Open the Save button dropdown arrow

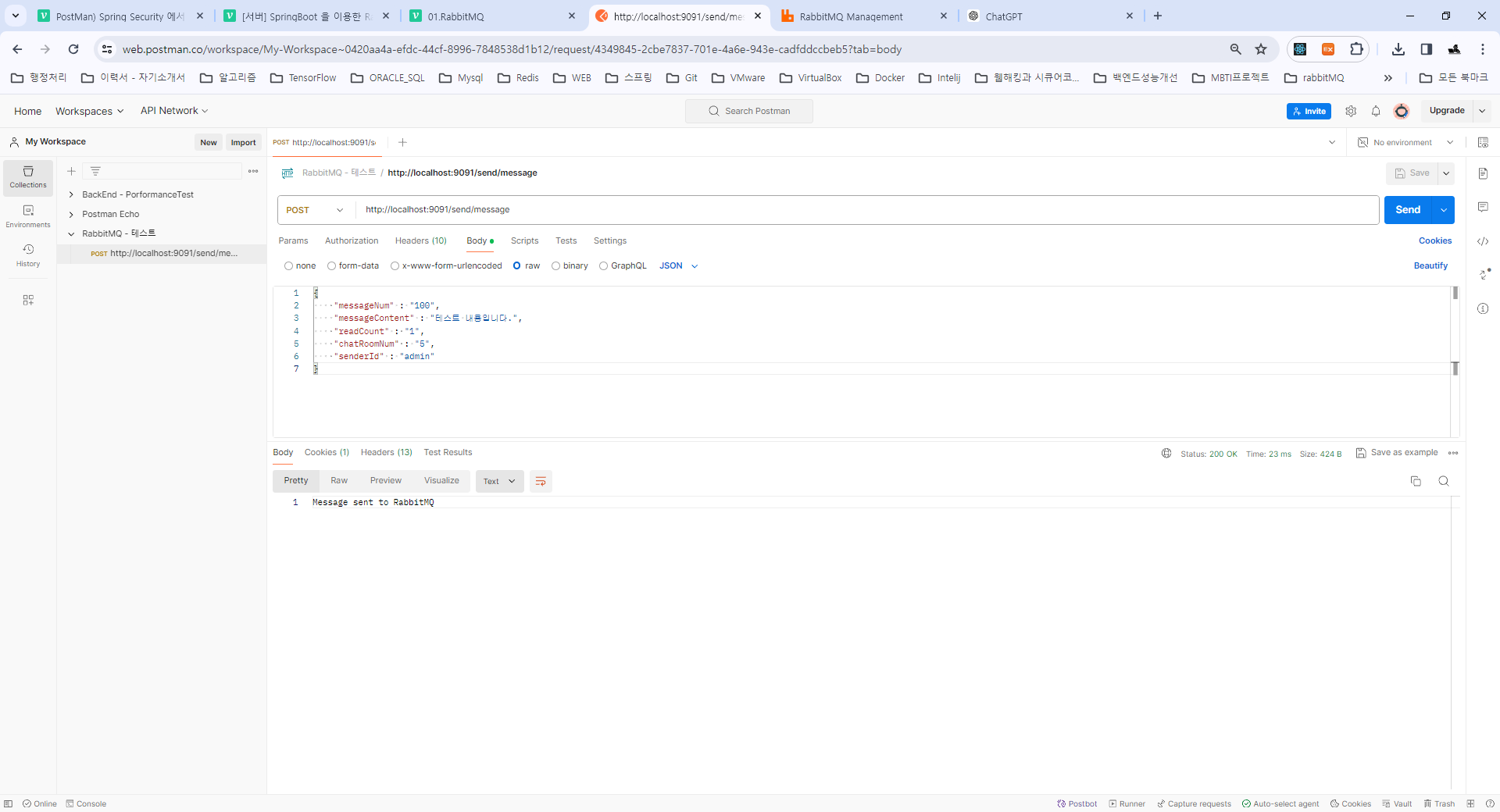1446,173
